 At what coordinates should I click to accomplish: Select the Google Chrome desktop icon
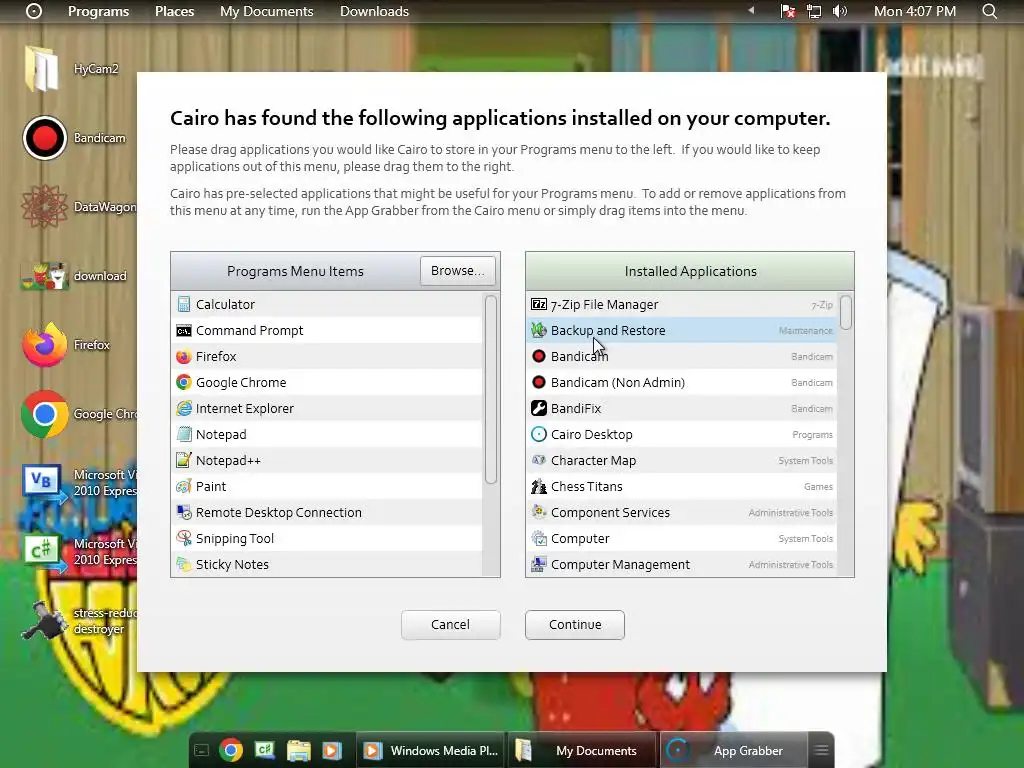(x=78, y=414)
